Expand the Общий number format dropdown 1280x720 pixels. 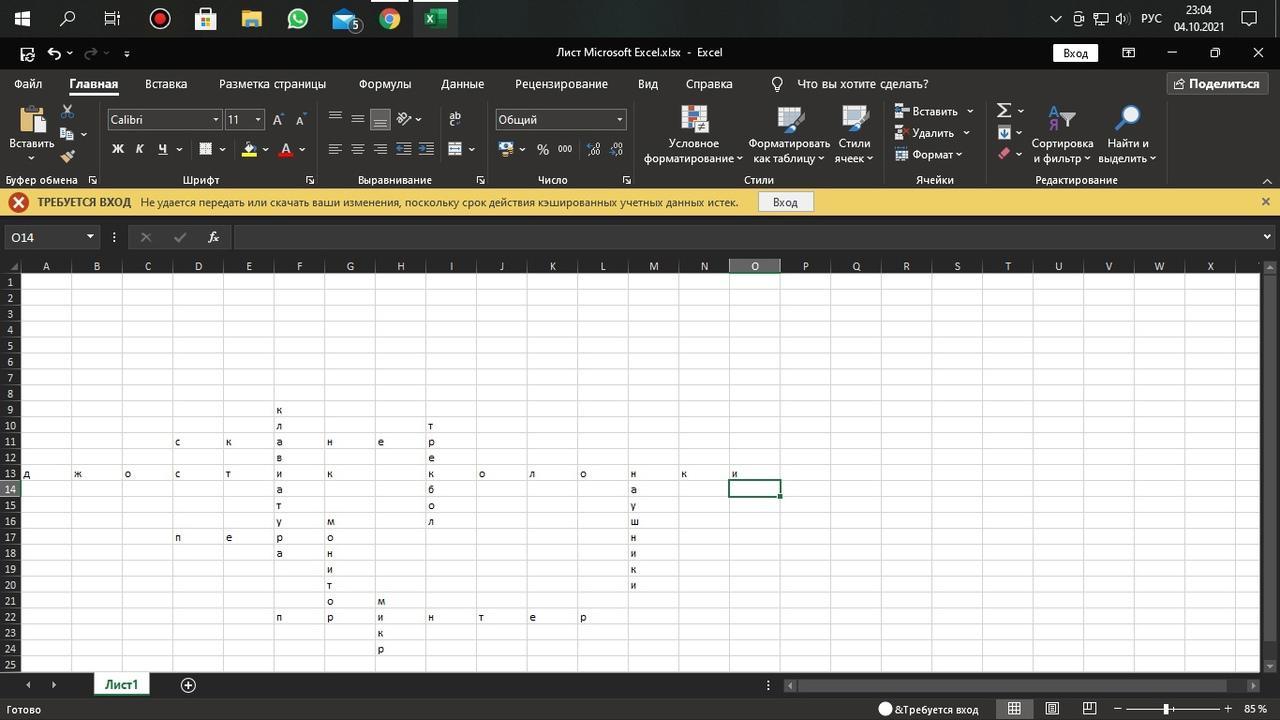(x=619, y=120)
